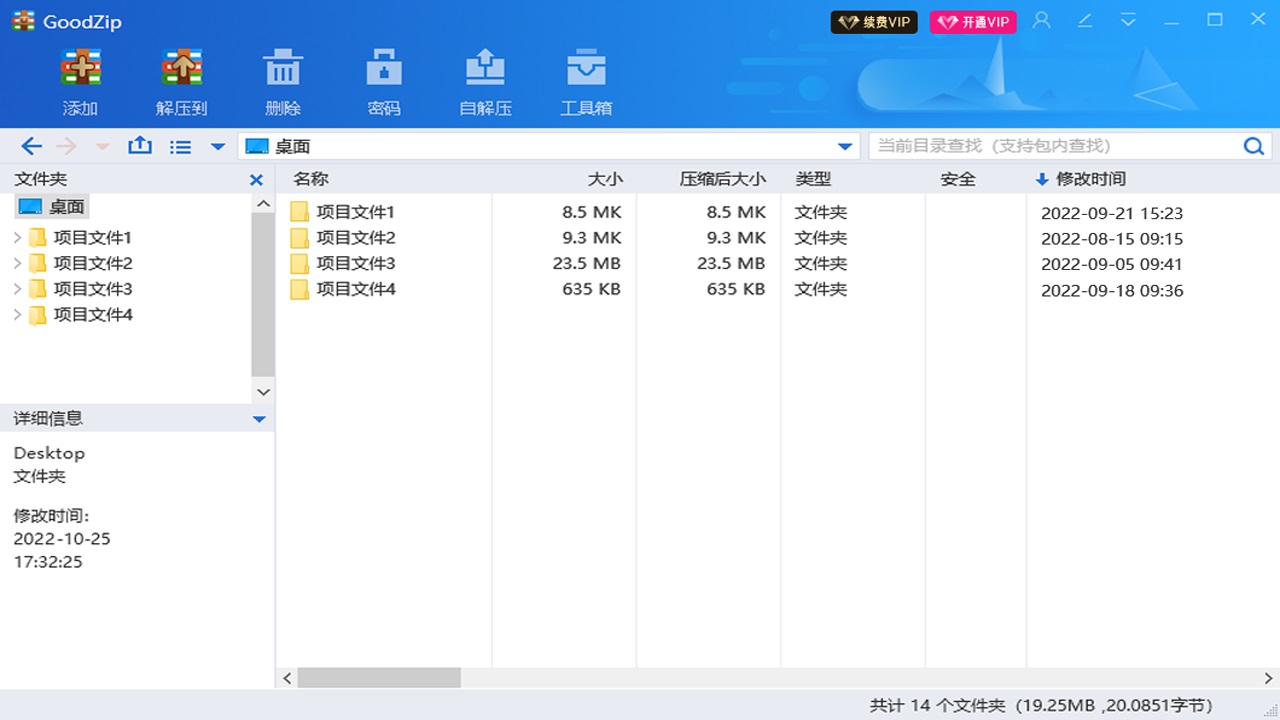Click the 开通VIP button
This screenshot has width=1280, height=720.
[973, 20]
